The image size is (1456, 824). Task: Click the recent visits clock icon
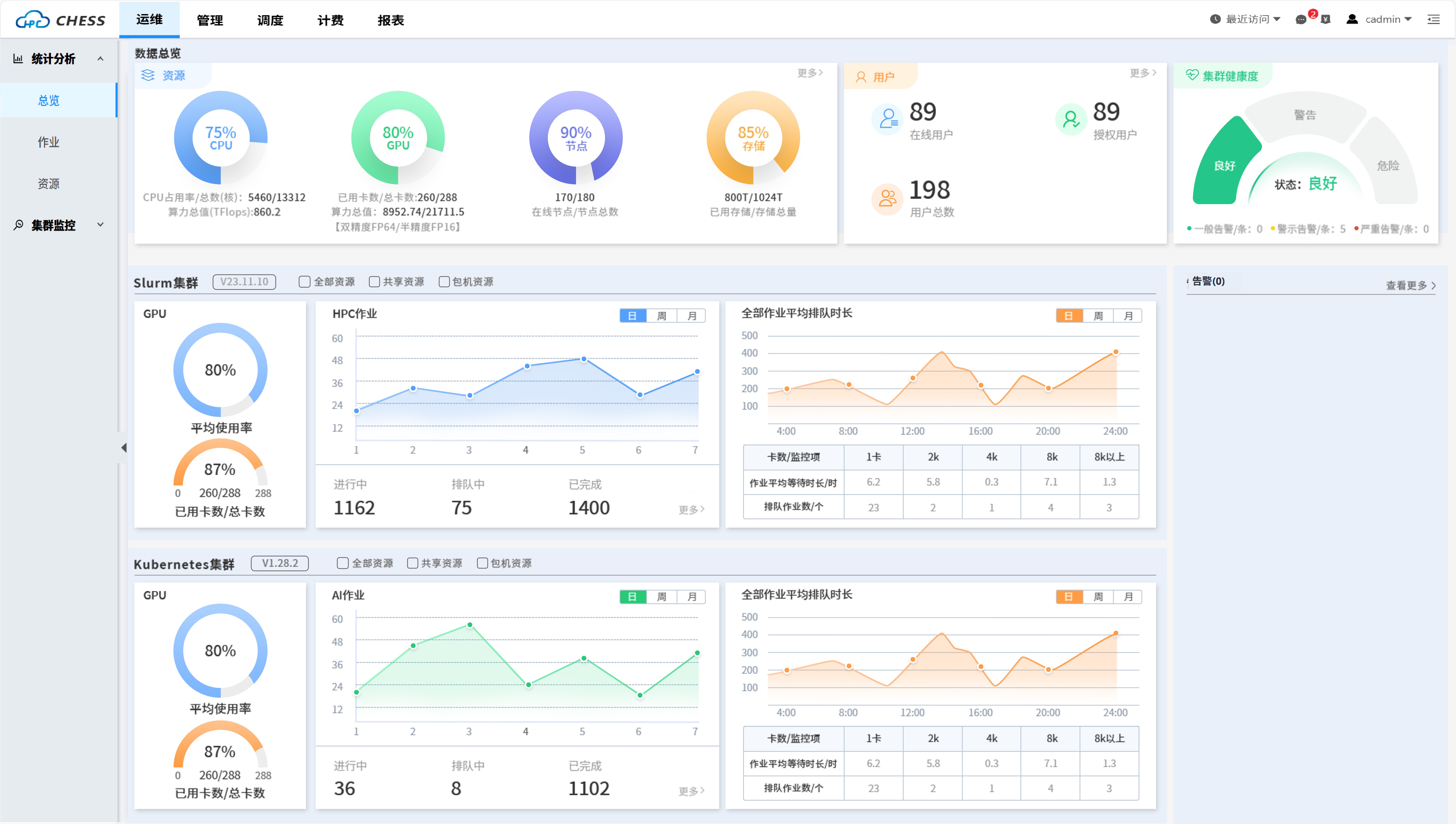click(x=1215, y=19)
